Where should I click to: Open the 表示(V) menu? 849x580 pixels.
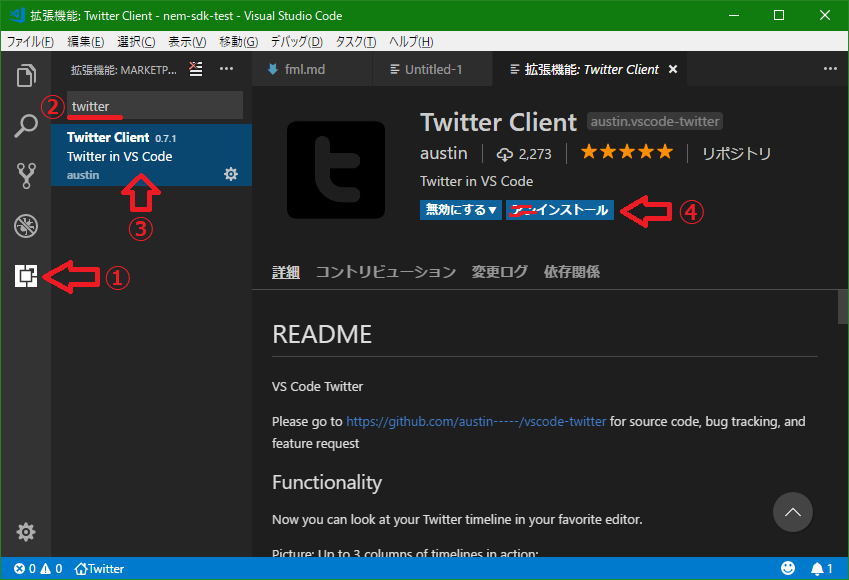point(187,42)
